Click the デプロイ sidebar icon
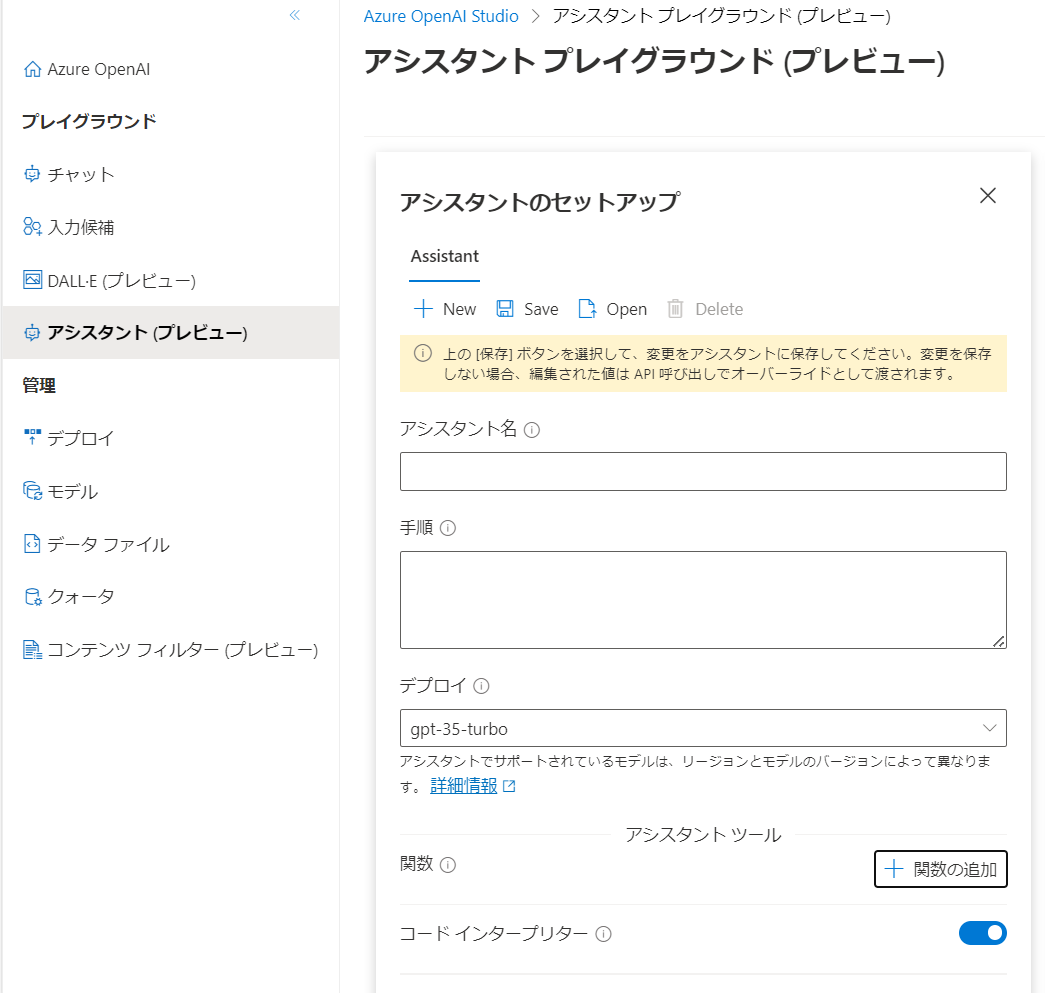Screen dimensions: 1045x993 click(x=32, y=437)
